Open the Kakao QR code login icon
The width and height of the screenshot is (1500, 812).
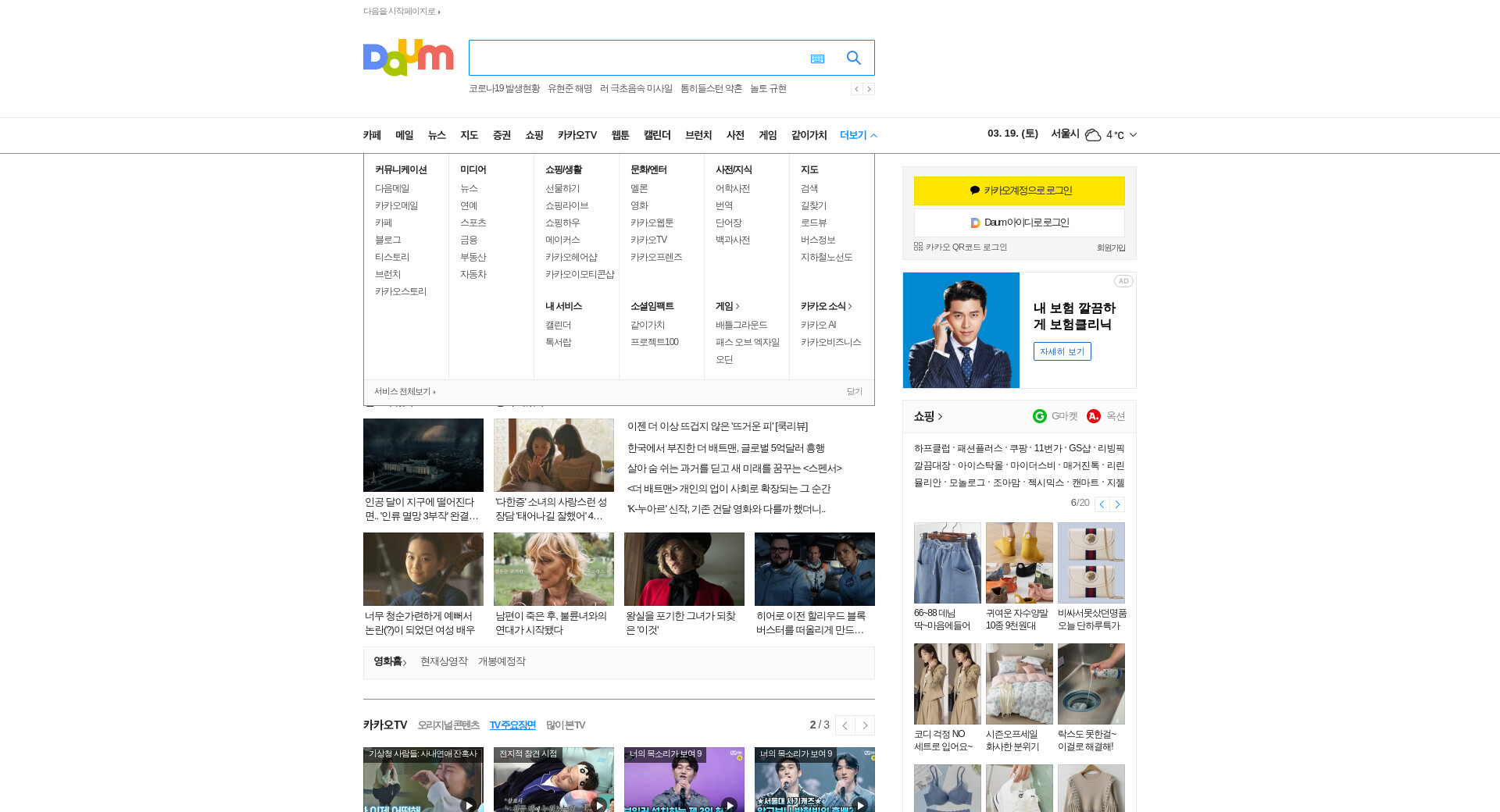[x=919, y=247]
